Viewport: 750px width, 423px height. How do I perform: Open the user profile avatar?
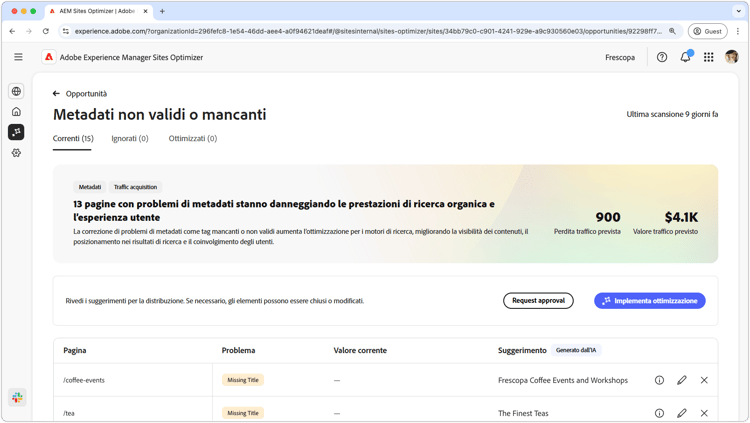pyautogui.click(x=731, y=57)
